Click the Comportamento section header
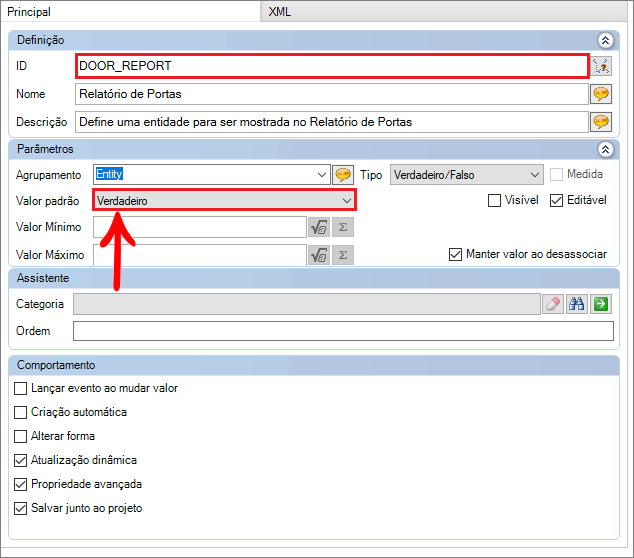The width and height of the screenshot is (634, 558). (314, 365)
